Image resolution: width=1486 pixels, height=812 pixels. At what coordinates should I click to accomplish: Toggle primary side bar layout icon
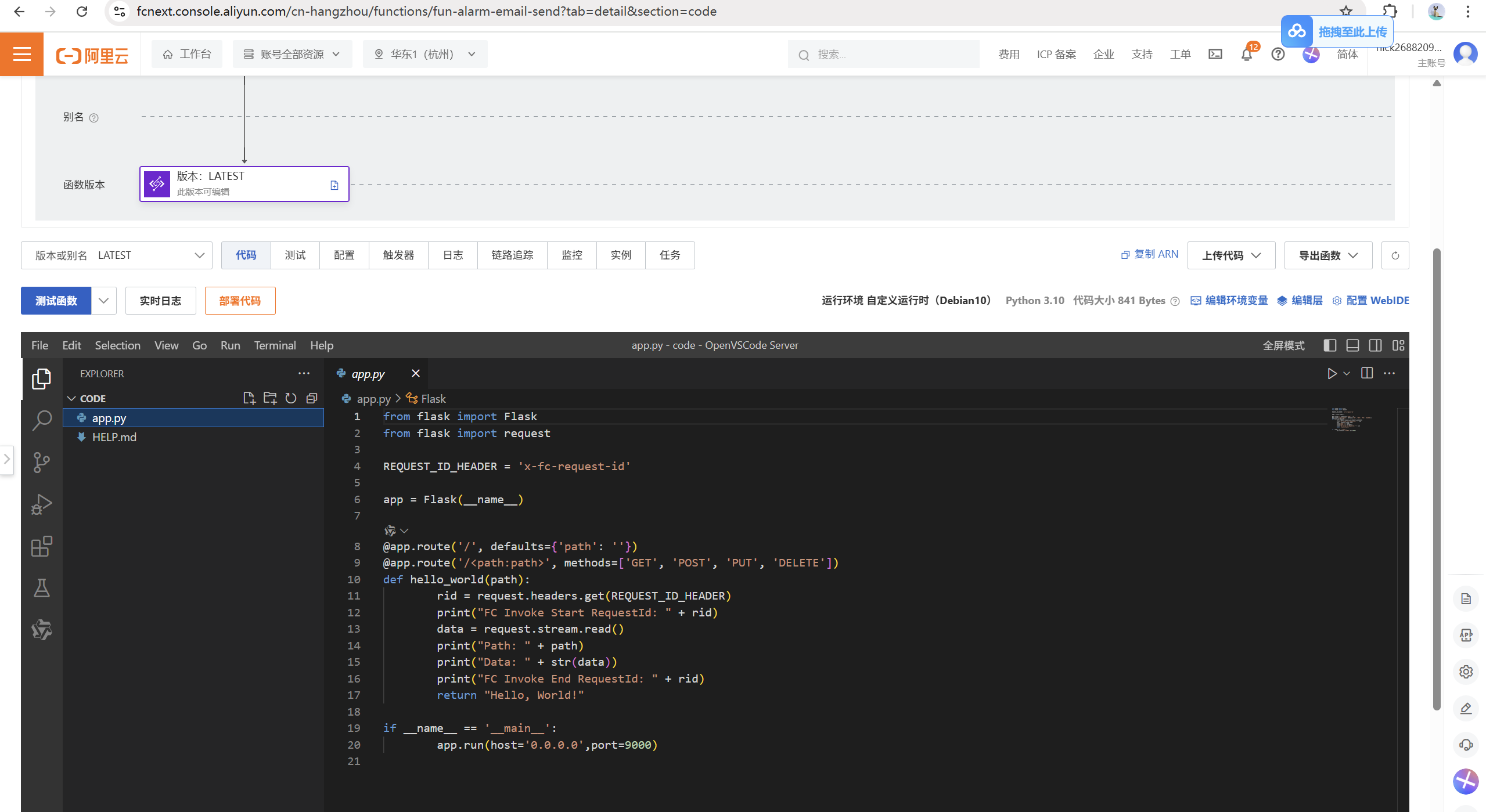point(1330,345)
